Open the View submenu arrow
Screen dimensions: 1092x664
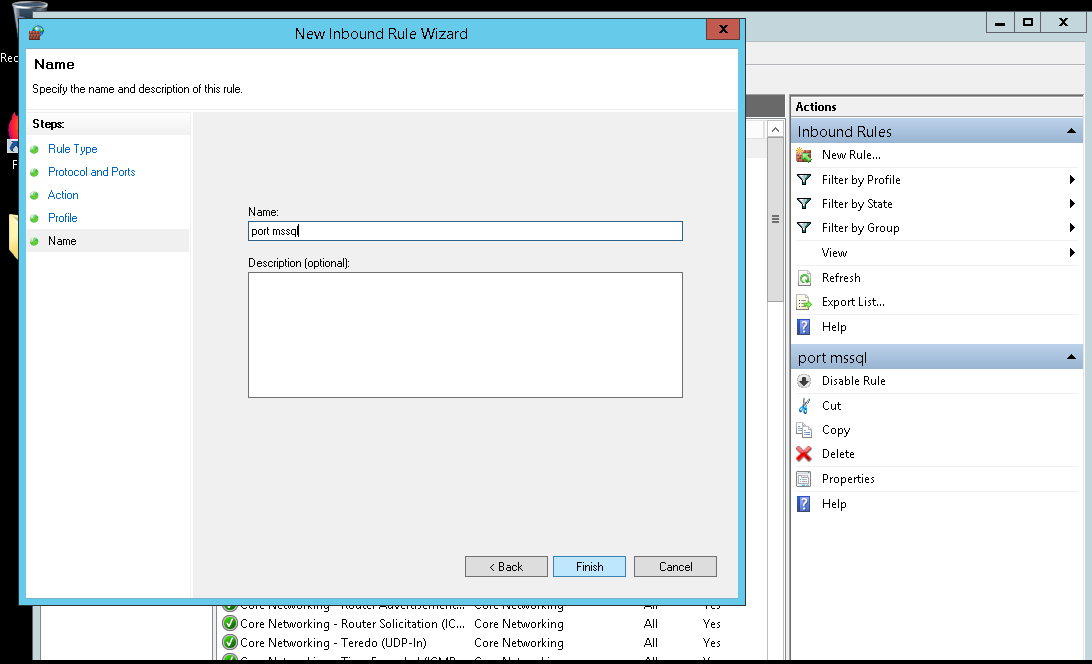click(1072, 253)
